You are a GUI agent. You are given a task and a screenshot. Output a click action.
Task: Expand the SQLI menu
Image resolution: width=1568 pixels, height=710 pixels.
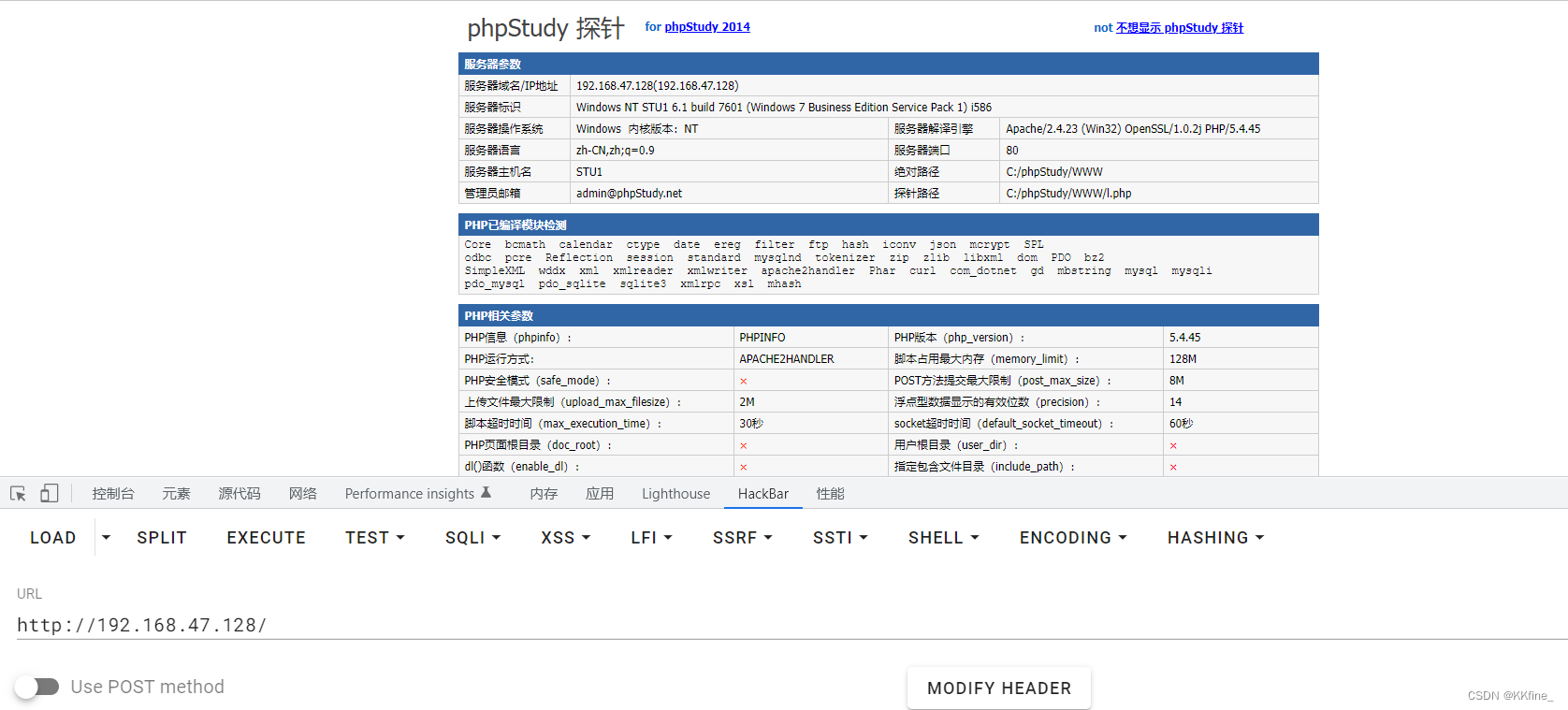coord(472,538)
